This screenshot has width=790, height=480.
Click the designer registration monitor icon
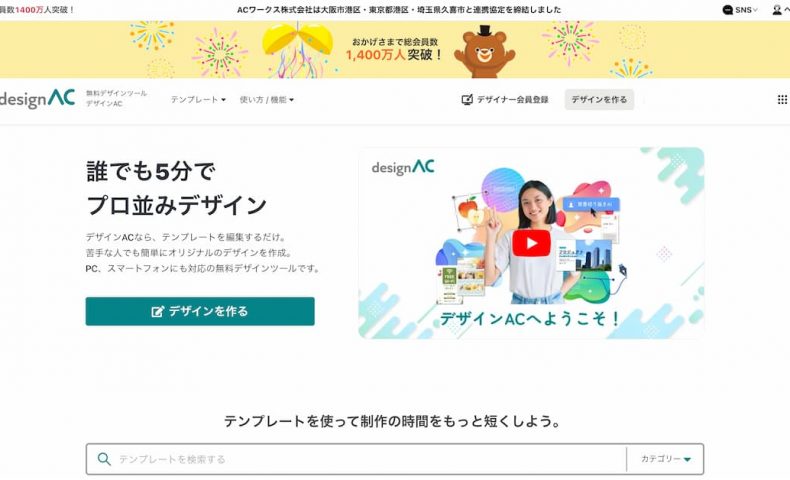pyautogui.click(x=467, y=100)
